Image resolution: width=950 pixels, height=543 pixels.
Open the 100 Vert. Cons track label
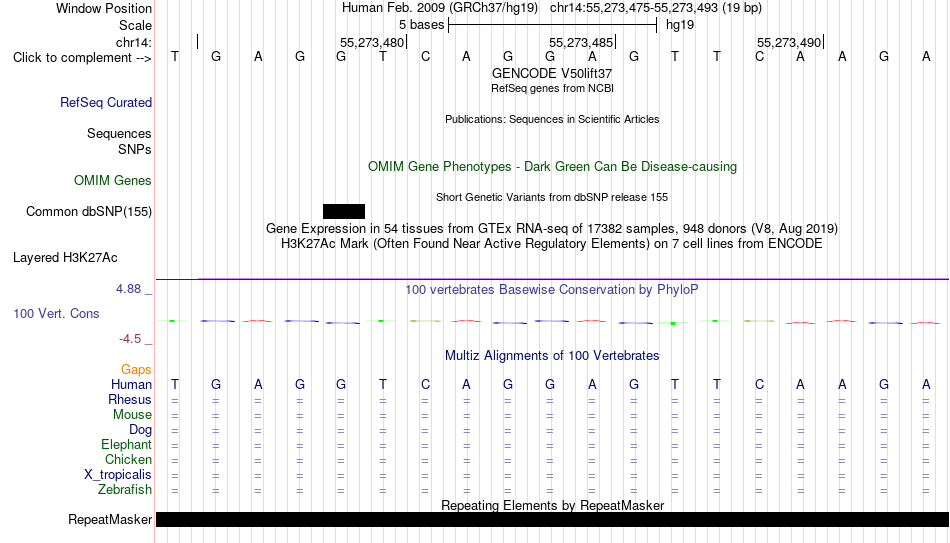click(x=56, y=313)
